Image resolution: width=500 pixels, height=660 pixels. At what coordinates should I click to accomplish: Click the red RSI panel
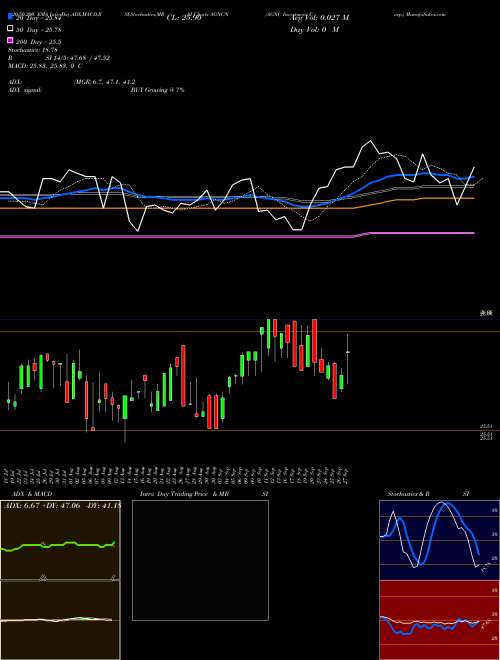(439, 620)
